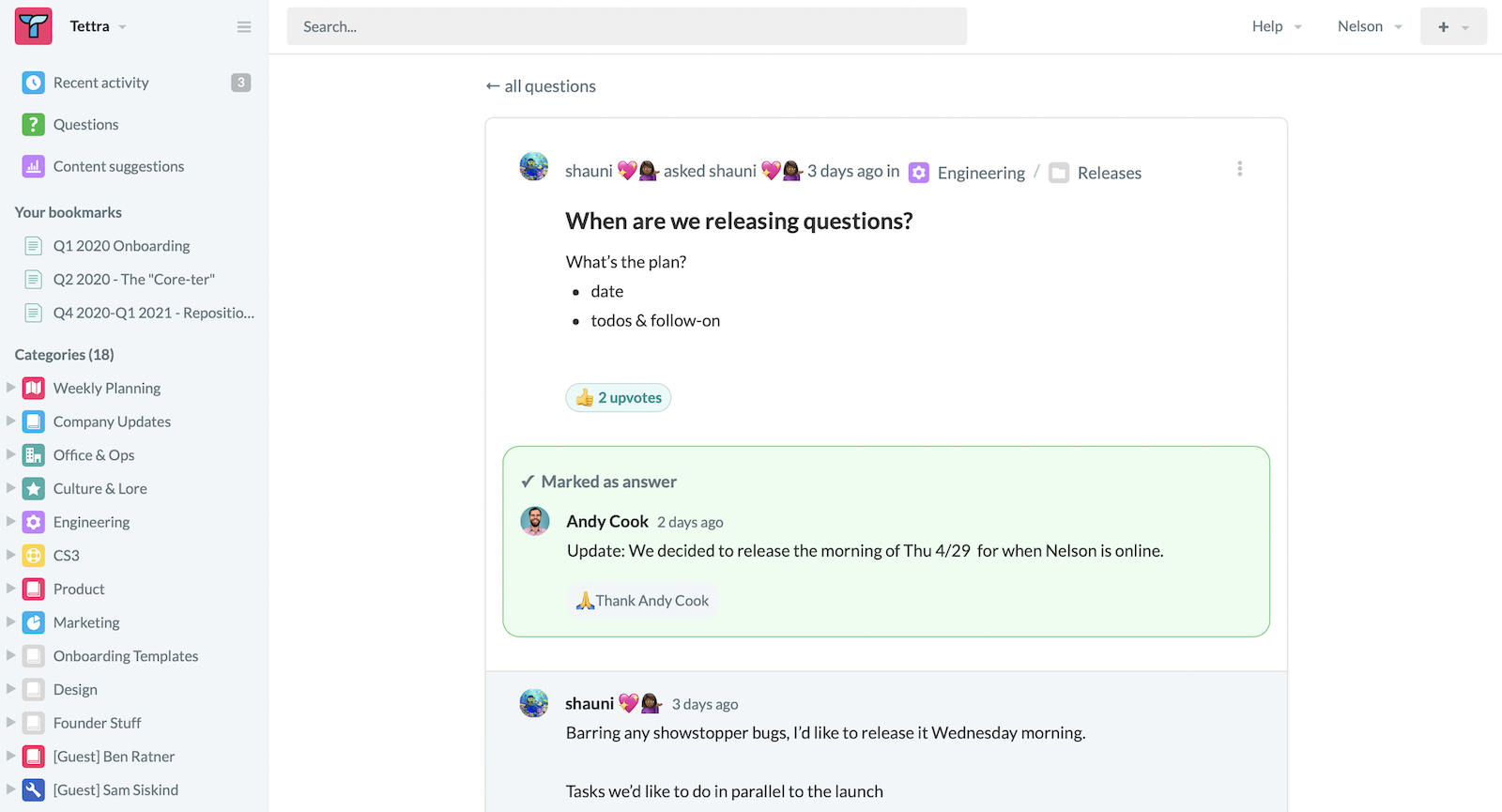
Task: Select [Guest] Ben Ratner category
Action: 114,757
